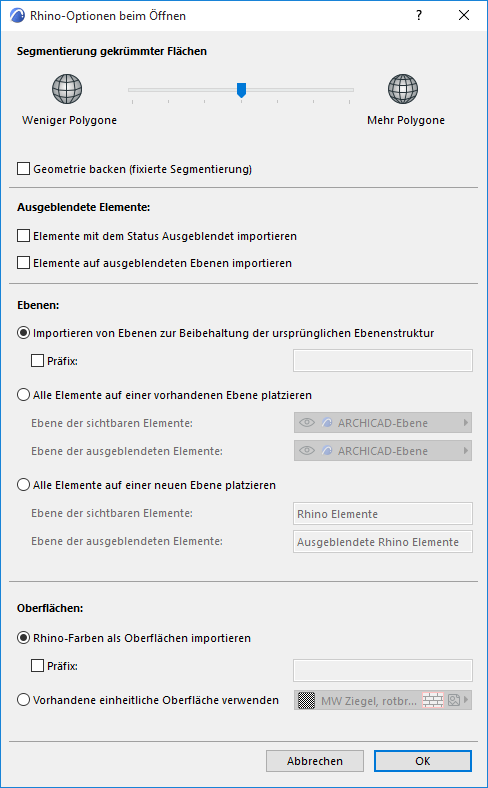Click the Präfix text field under Ebenen
Screen dimensions: 488x788
click(382, 361)
